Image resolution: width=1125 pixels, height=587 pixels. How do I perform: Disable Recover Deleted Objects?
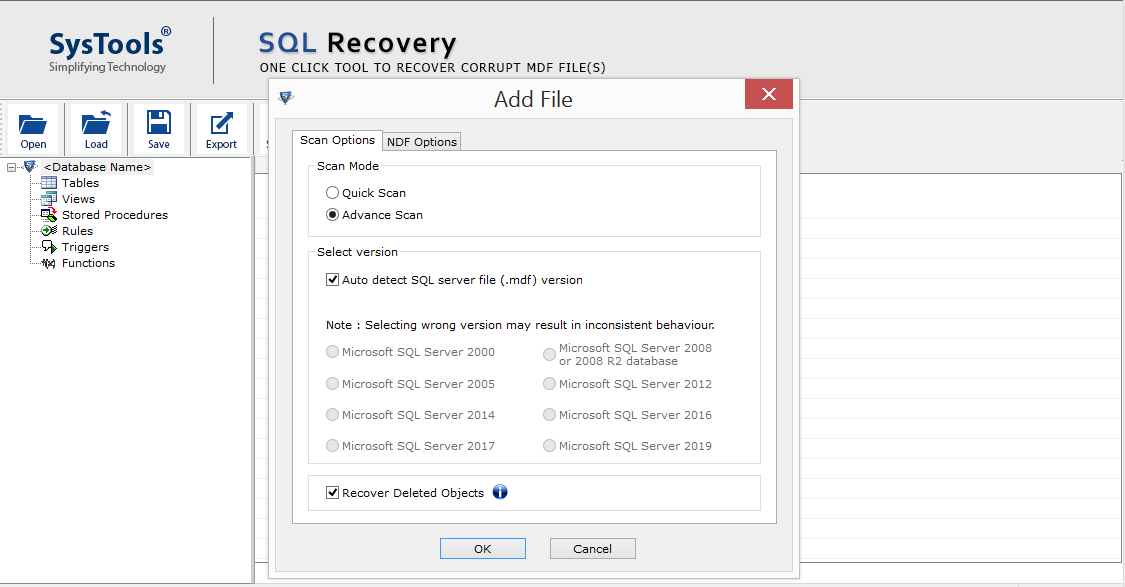pos(332,492)
